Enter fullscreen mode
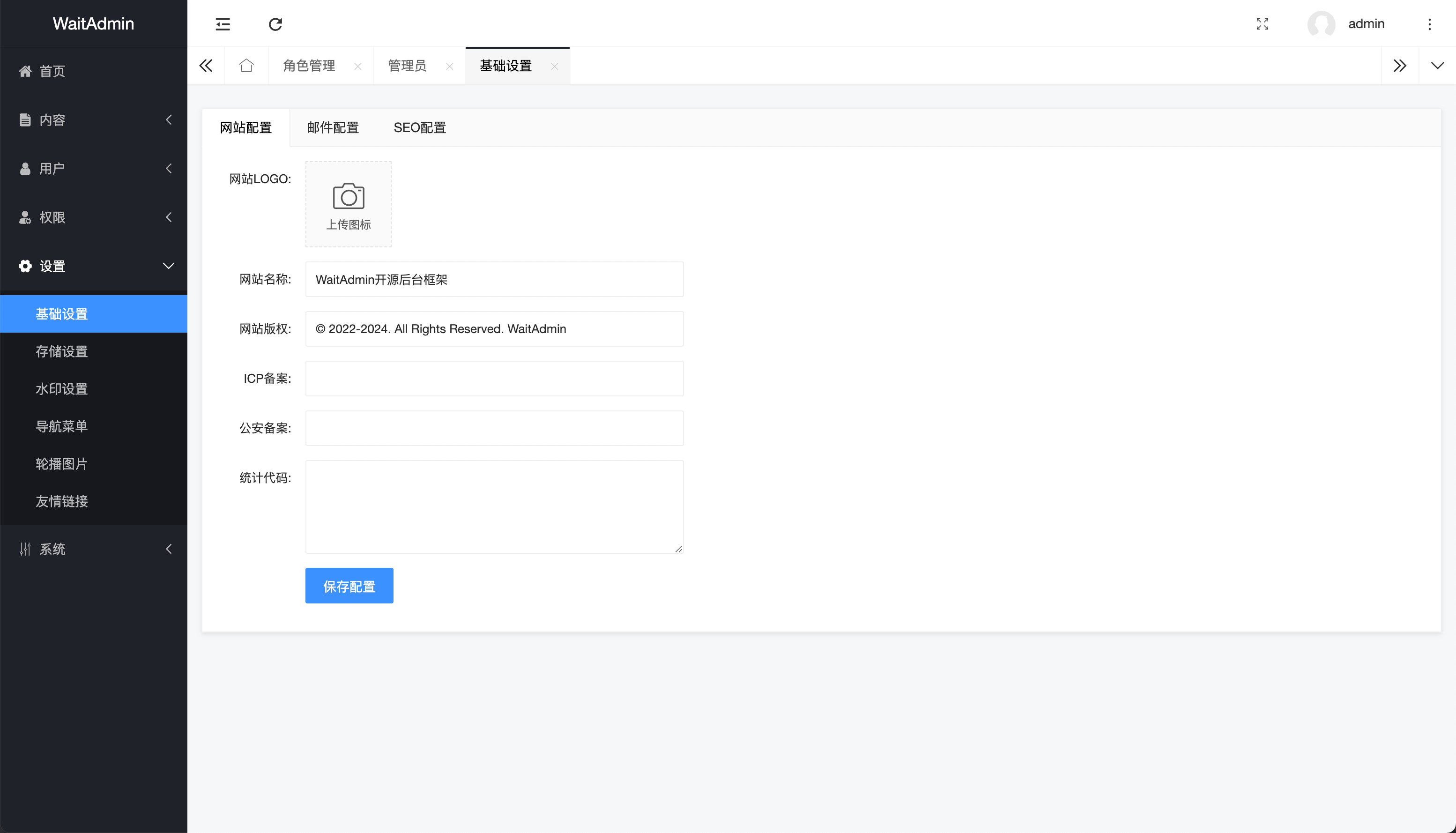The height and width of the screenshot is (833, 1456). click(1263, 24)
